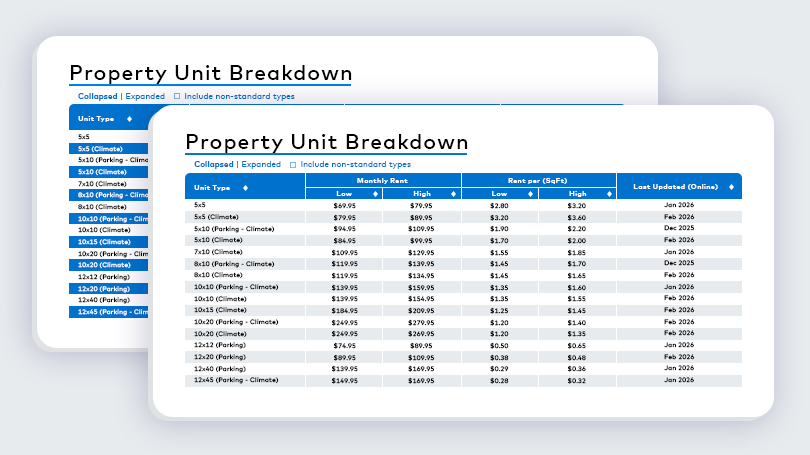The height and width of the screenshot is (455, 810).
Task: Click the $0.65 high rent per SqFt cell
Action: (577, 346)
